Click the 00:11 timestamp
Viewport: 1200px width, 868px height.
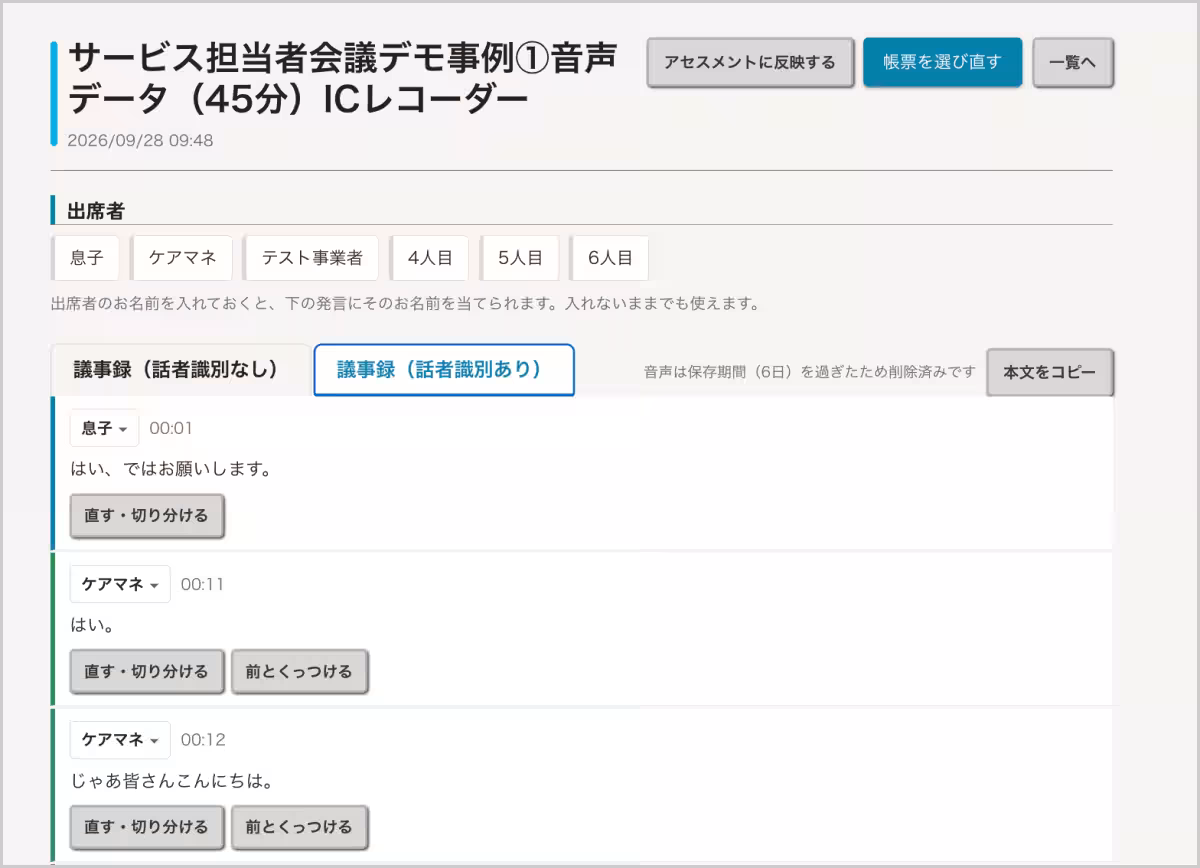pos(203,584)
